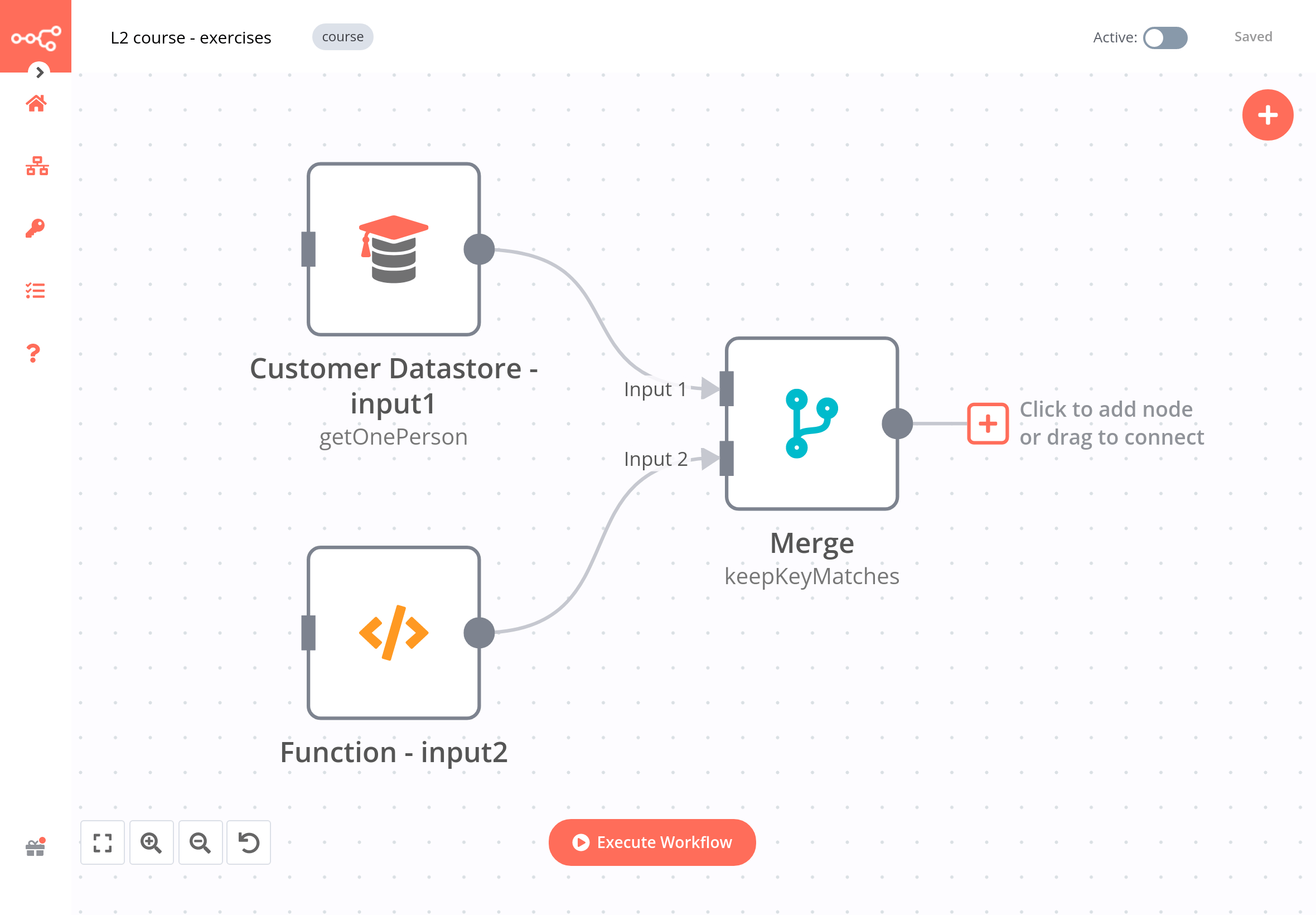This screenshot has width=1316, height=915.
Task: Open the Home icon in the sidebar
Action: 36,104
